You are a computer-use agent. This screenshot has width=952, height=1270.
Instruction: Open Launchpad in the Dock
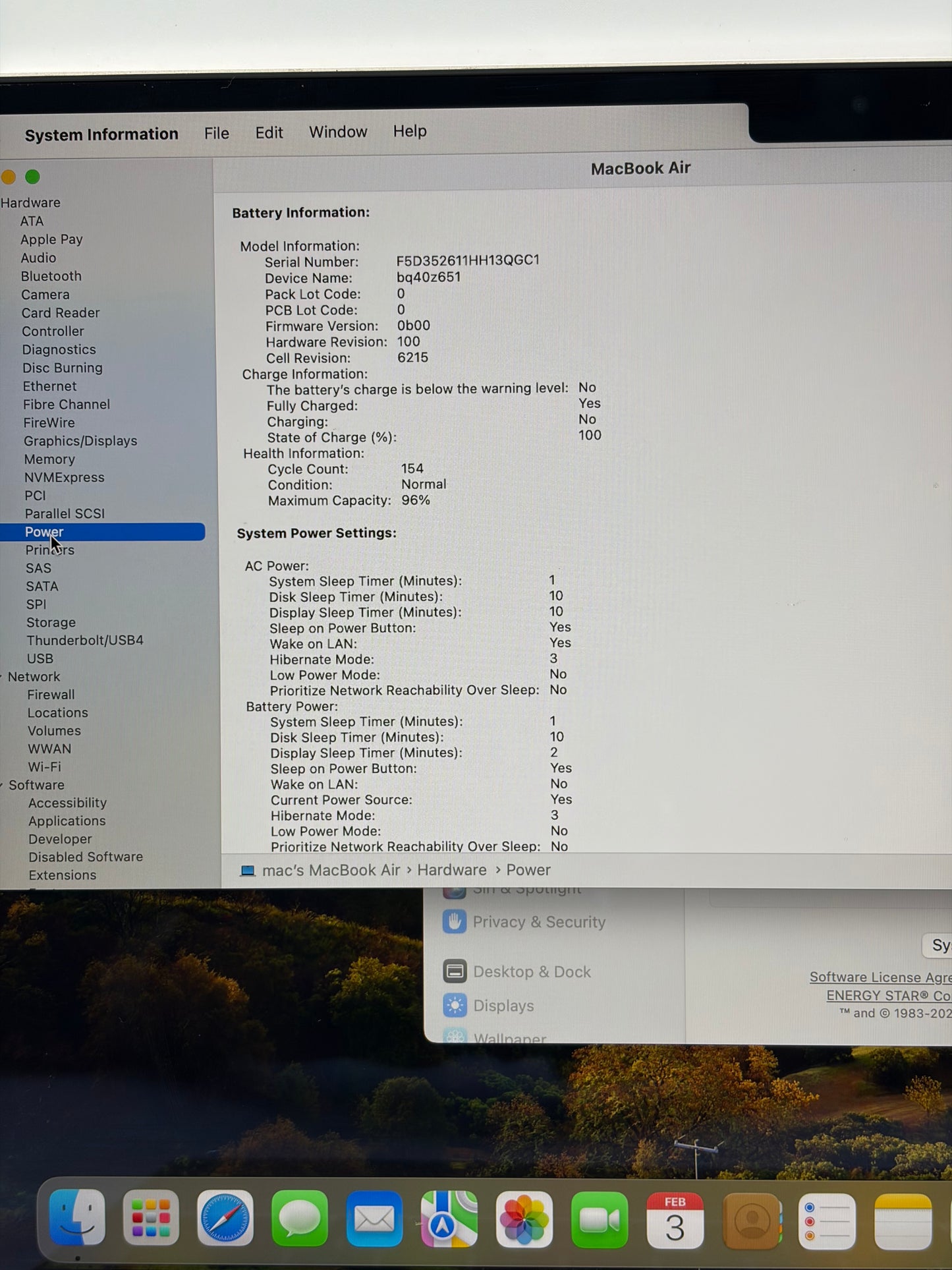point(151,1218)
